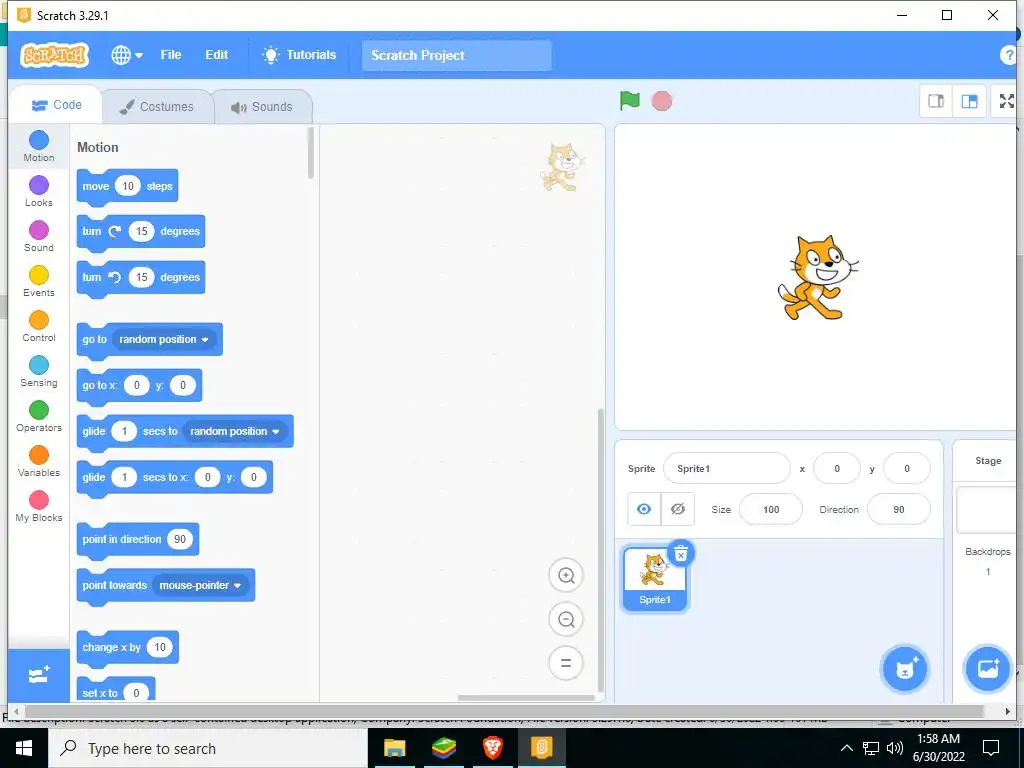Zoom out the code workspace
Screen dimensions: 1024x768
(566, 619)
